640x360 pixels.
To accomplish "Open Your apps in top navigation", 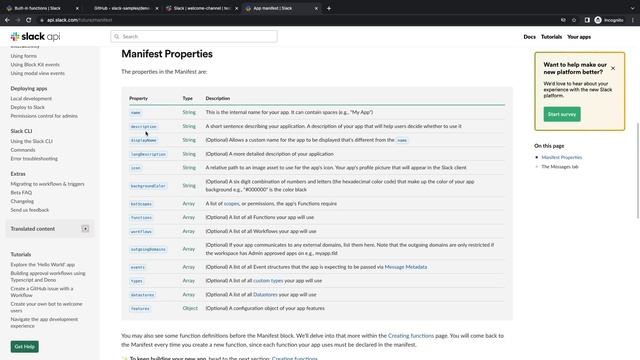I will [579, 37].
